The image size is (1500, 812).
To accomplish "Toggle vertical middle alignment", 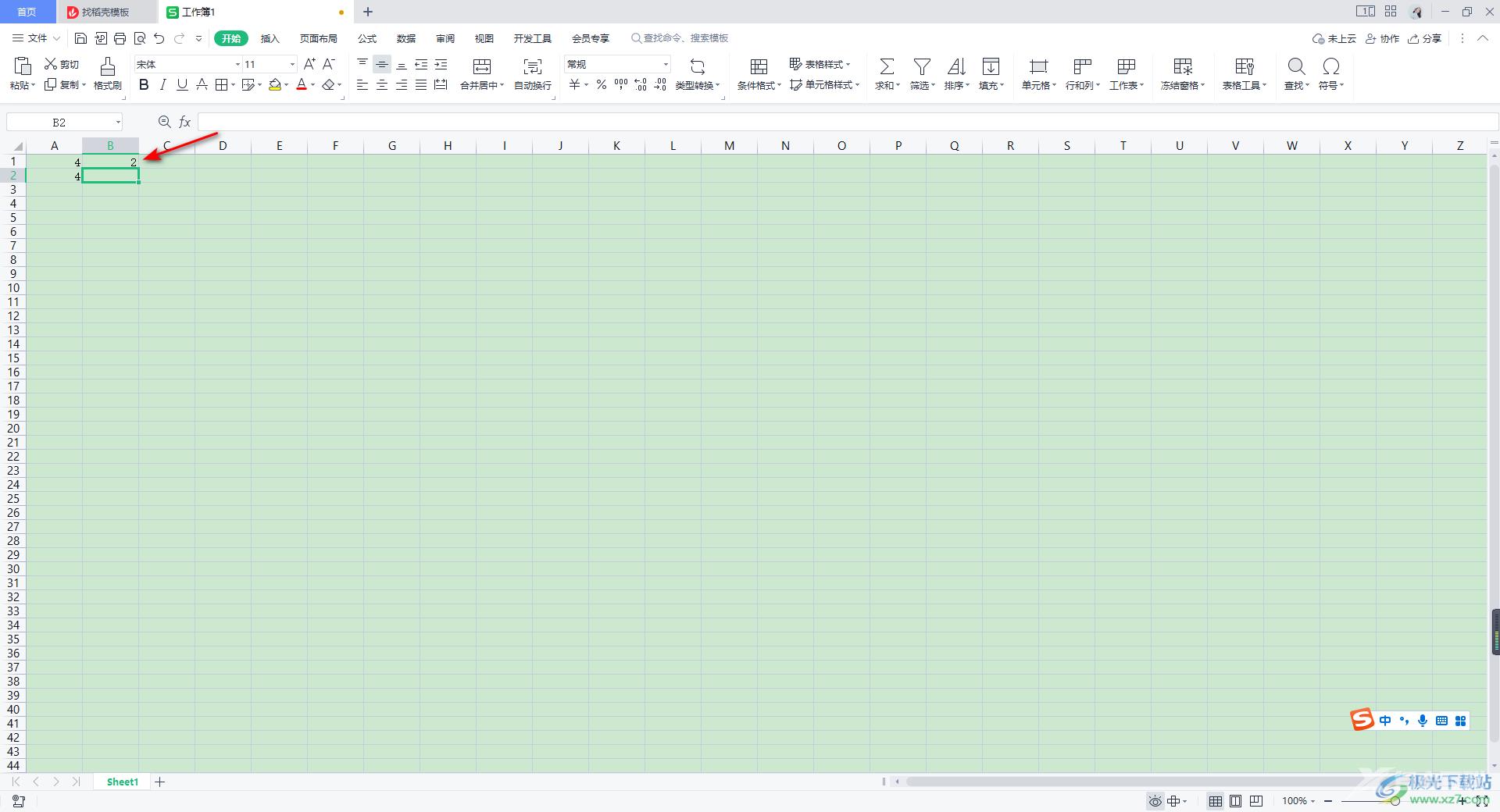I will click(x=382, y=64).
